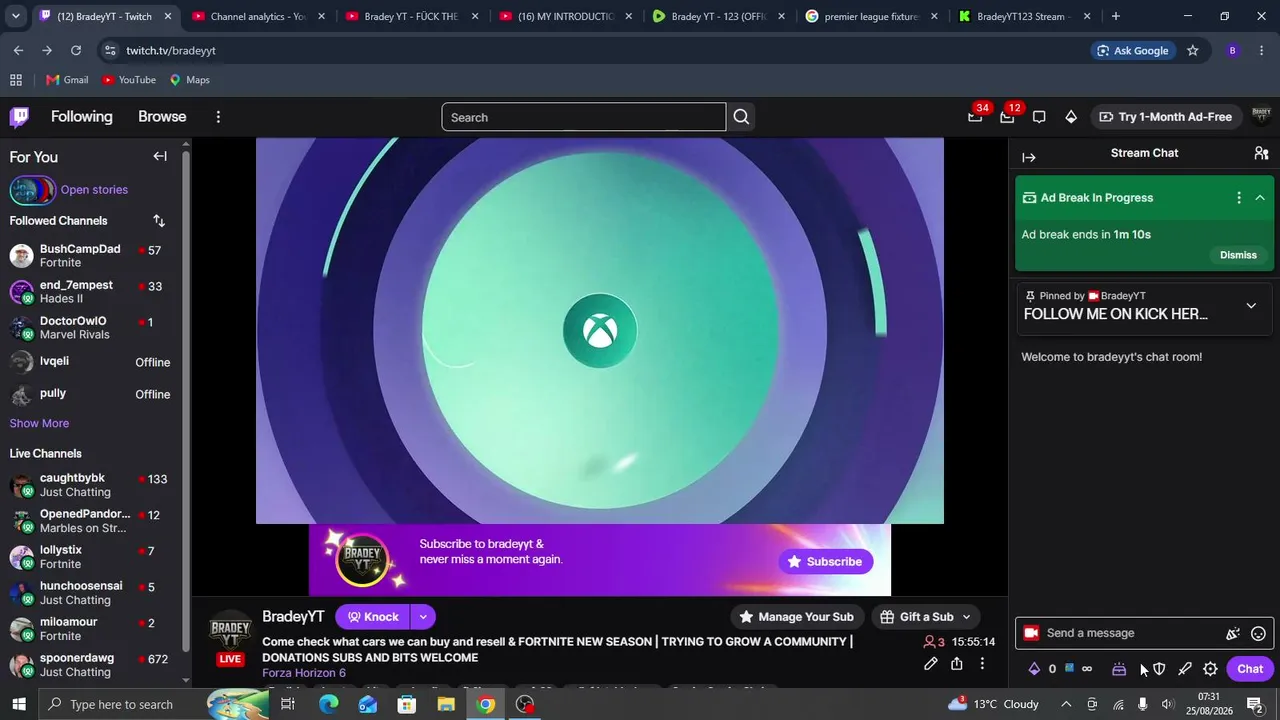This screenshot has height=720, width=1280.
Task: Open the YouTube bookmark
Action: (x=129, y=80)
